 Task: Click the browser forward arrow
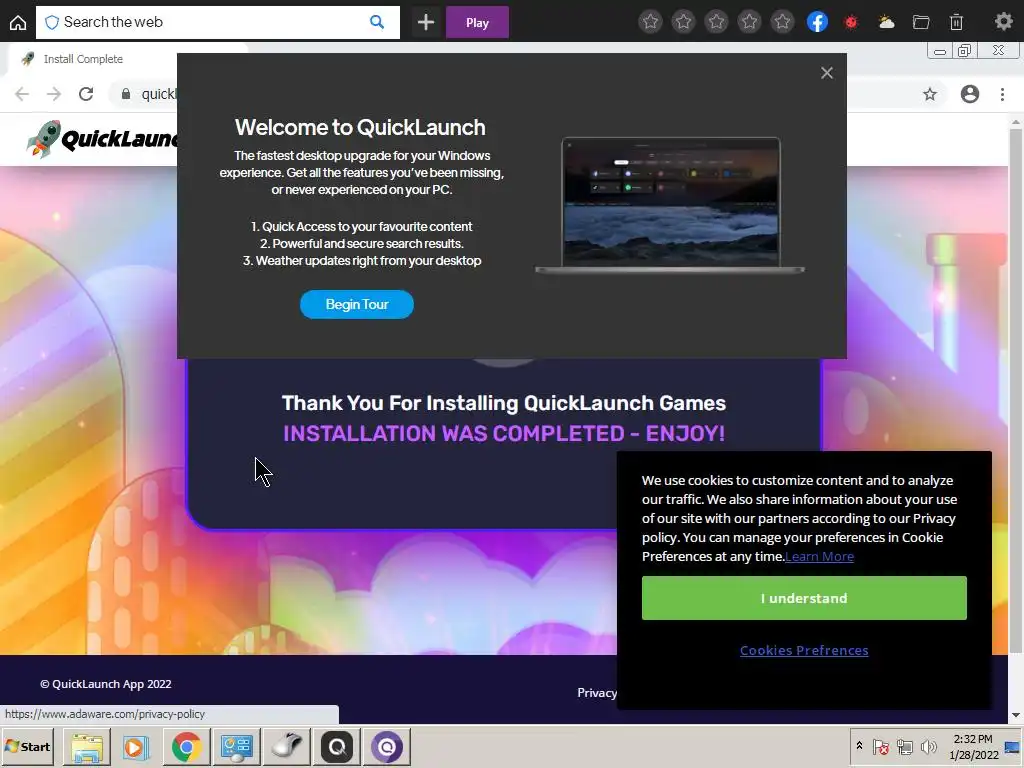click(x=54, y=94)
